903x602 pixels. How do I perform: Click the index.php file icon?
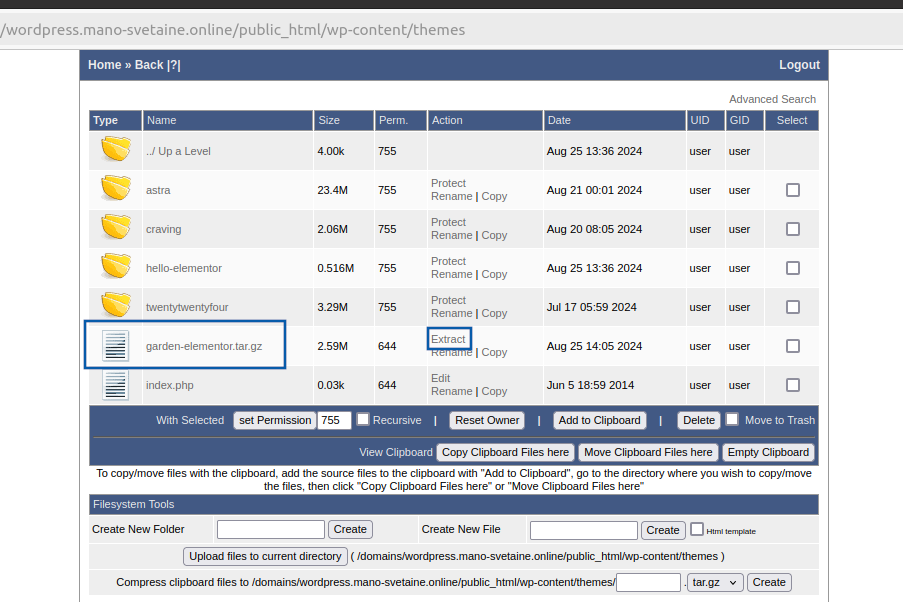pyautogui.click(x=115, y=385)
